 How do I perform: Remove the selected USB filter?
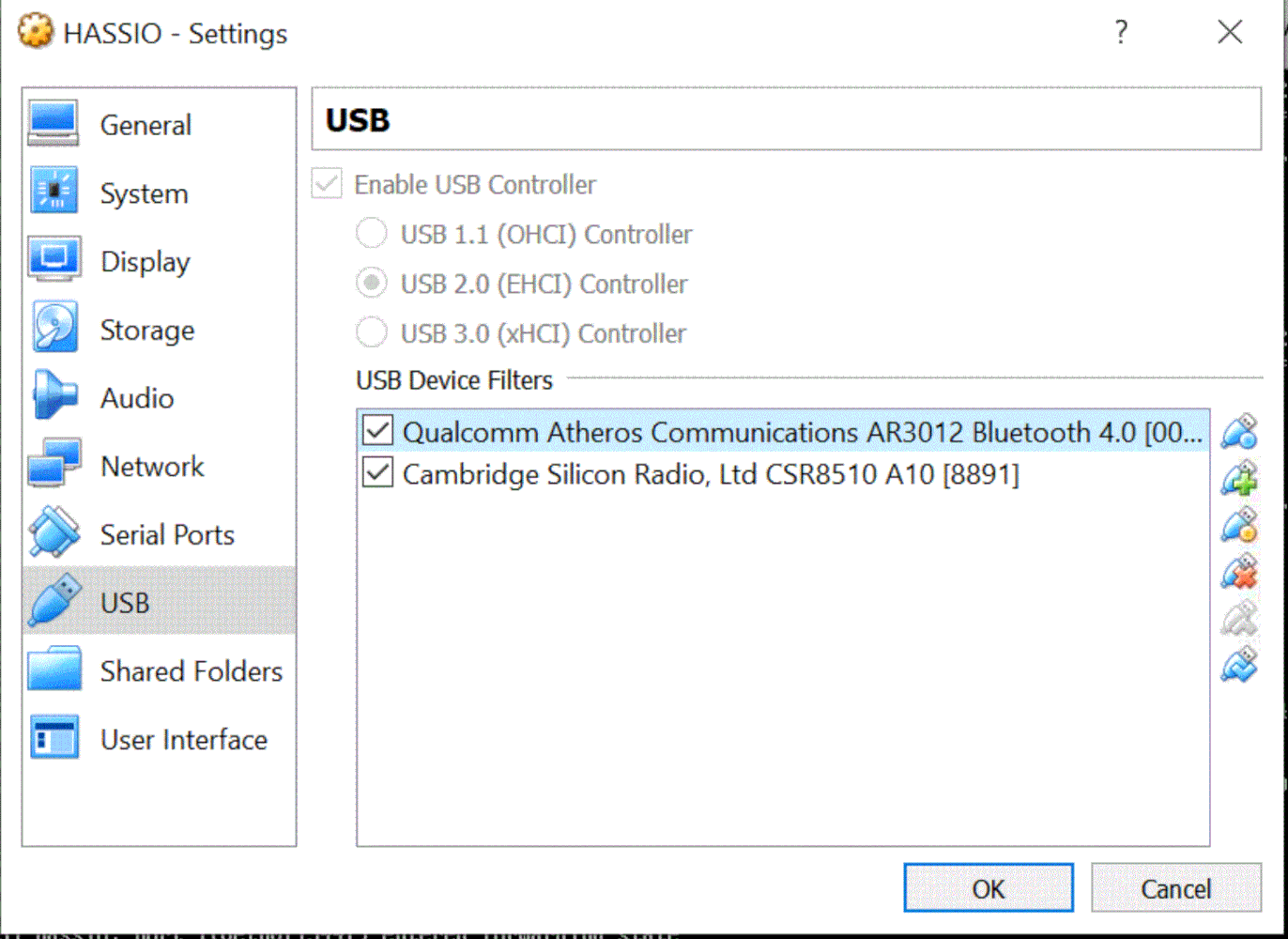coord(1238,574)
